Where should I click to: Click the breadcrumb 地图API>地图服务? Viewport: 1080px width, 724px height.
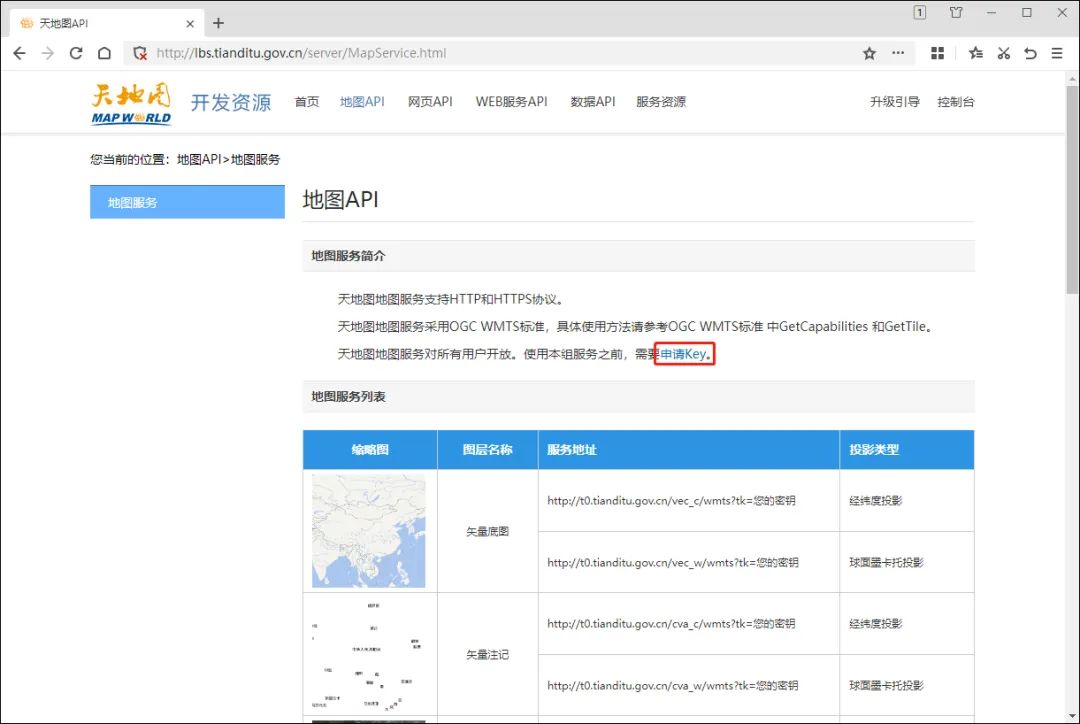click(228, 159)
